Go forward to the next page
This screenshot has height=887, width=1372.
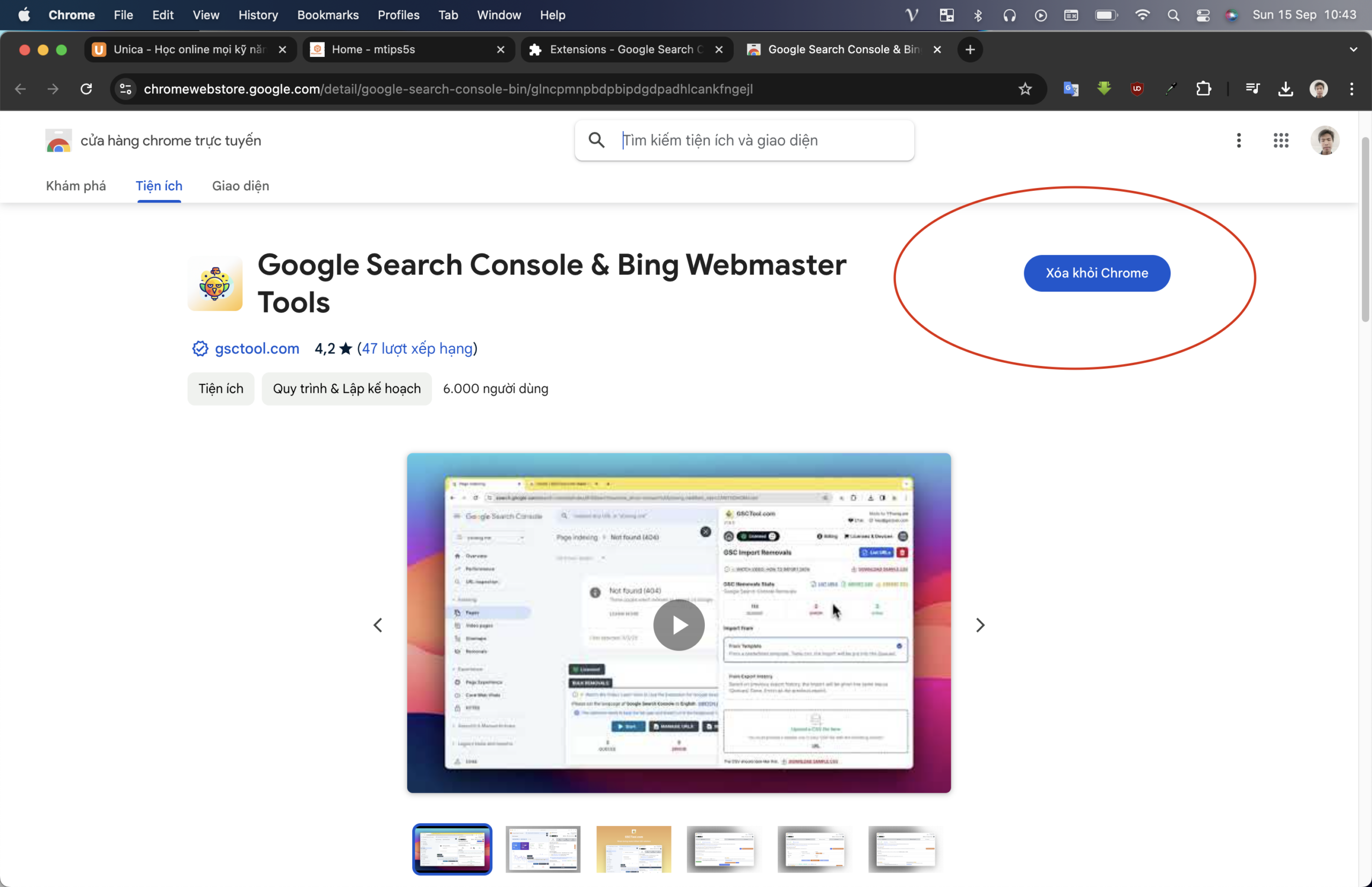(53, 89)
